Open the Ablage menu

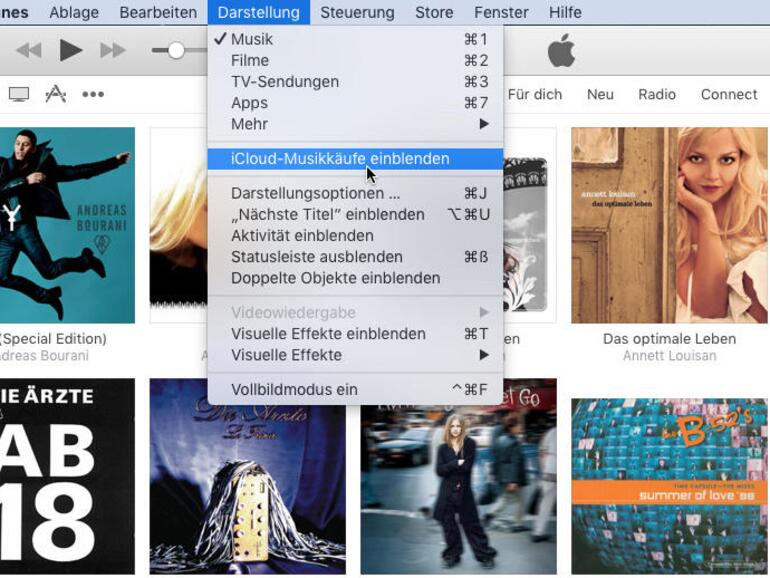(x=74, y=12)
